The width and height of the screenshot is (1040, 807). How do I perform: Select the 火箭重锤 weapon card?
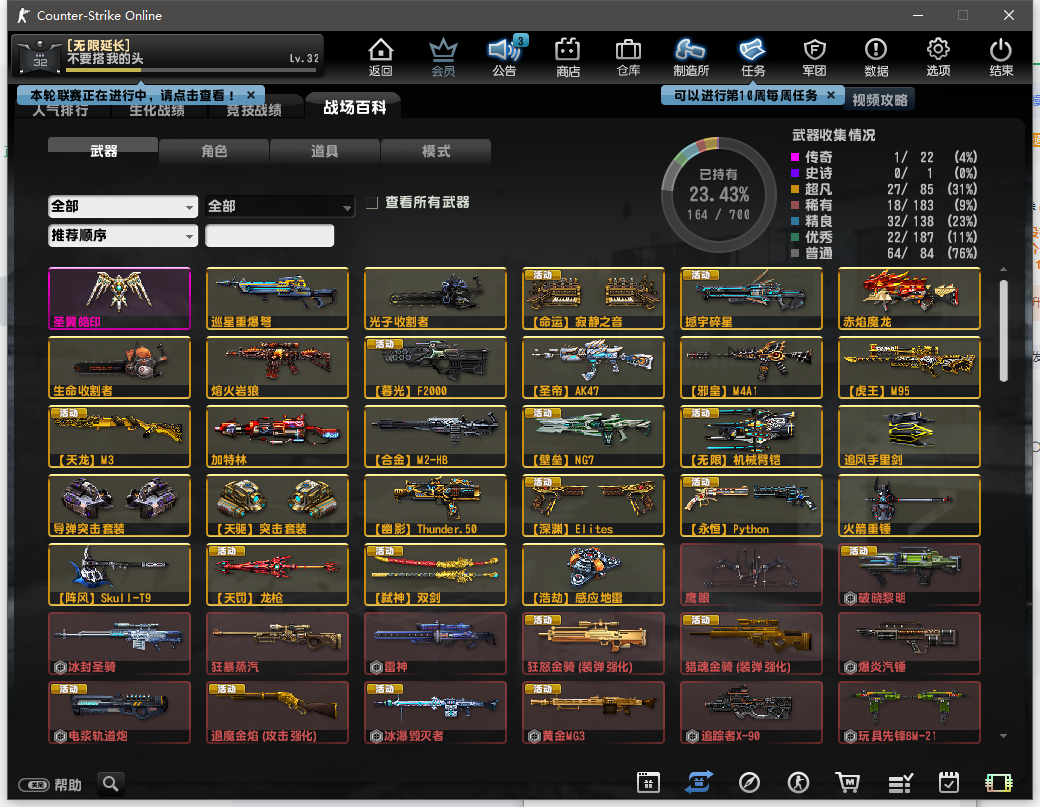pyautogui.click(x=909, y=505)
